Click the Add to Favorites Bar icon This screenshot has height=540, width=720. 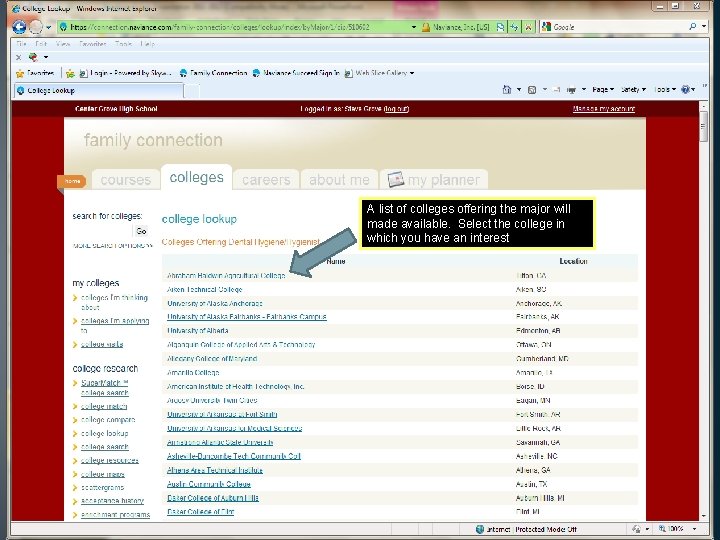coord(70,73)
